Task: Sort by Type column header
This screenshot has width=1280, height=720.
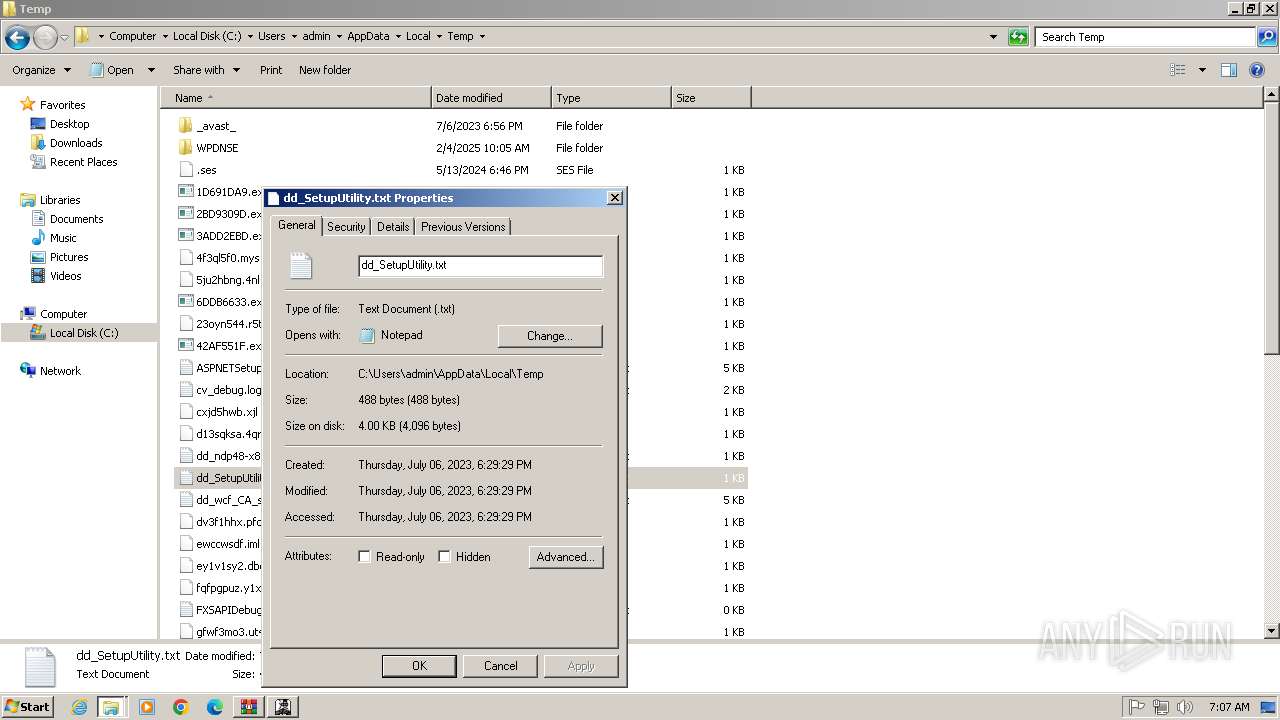Action: 611,98
